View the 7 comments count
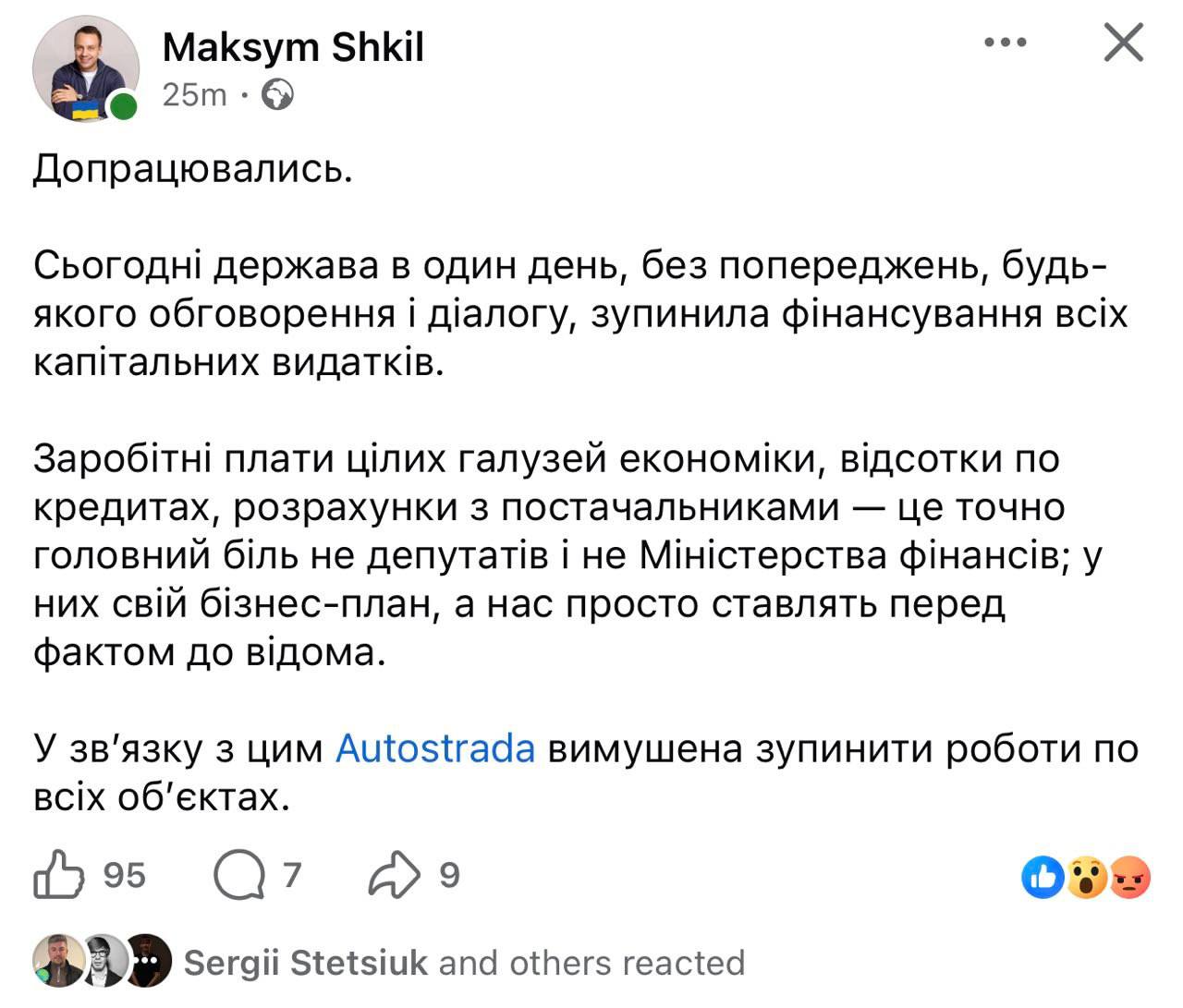This screenshot has width=1183, height=1008. coord(292,875)
